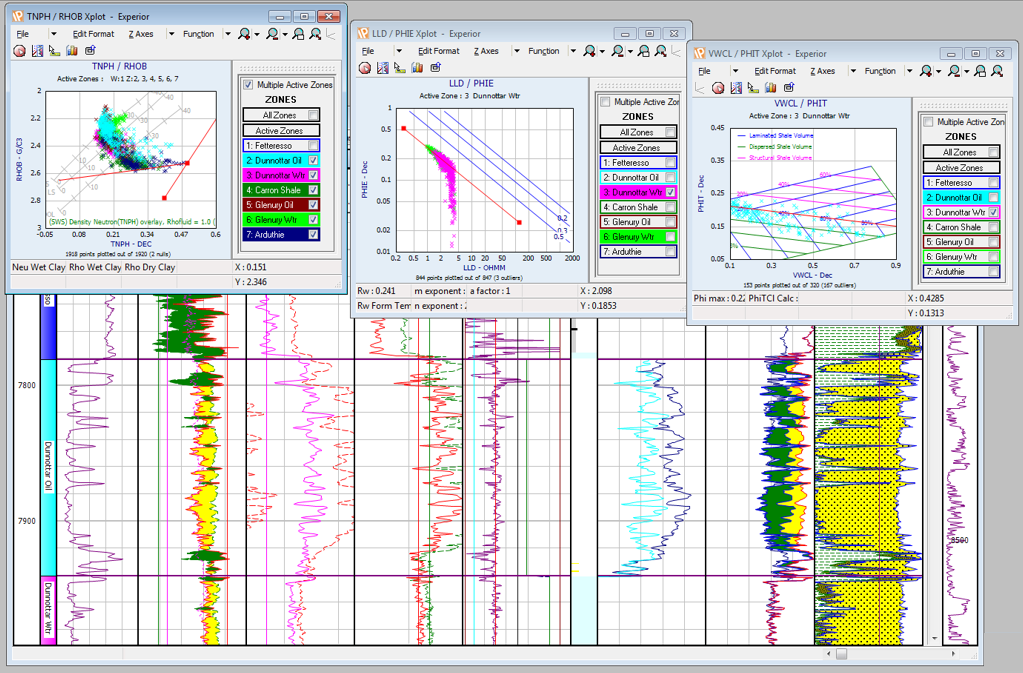Expand Function dropdown arrow in VWCL/PHIT Xplot
The height and width of the screenshot is (673, 1023).
click(909, 71)
